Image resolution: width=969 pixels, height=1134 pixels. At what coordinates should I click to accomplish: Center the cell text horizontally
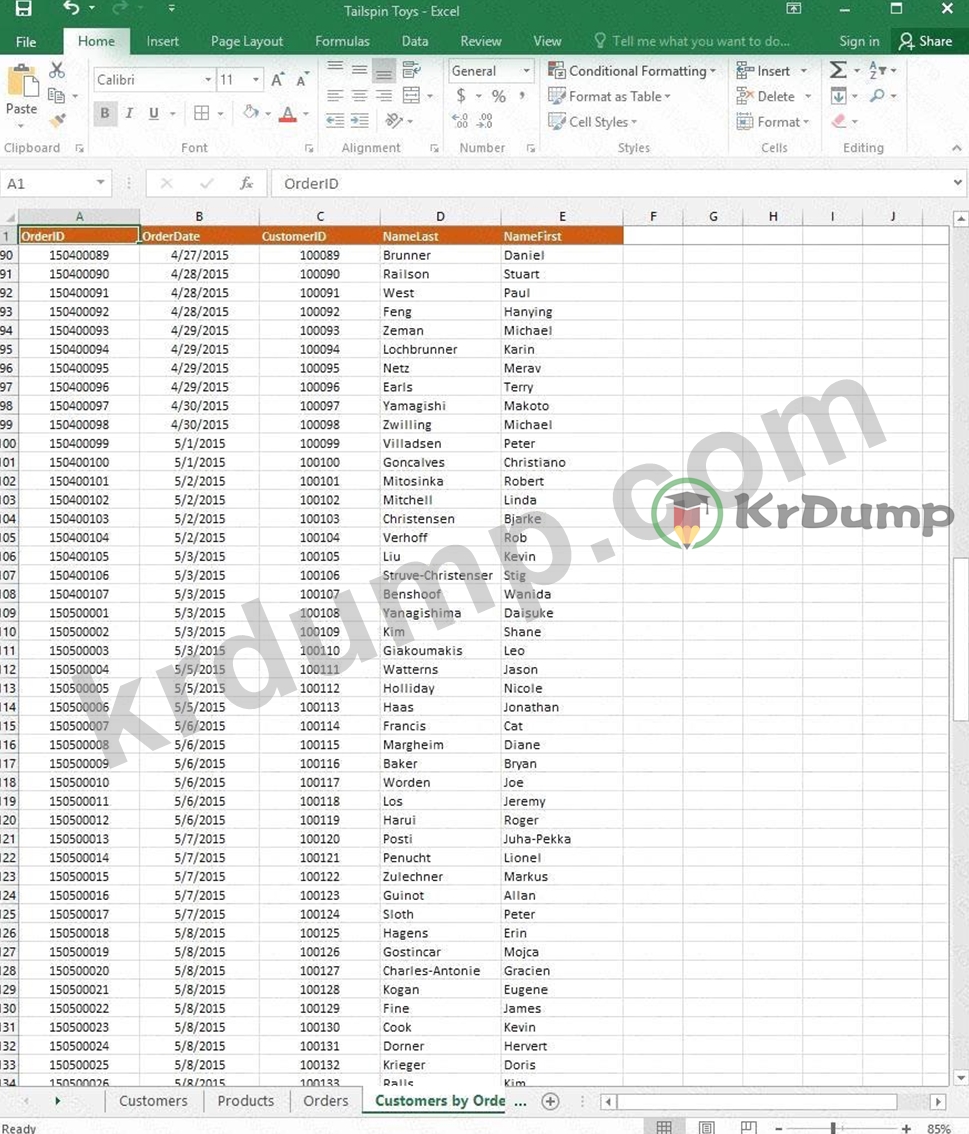tap(359, 95)
